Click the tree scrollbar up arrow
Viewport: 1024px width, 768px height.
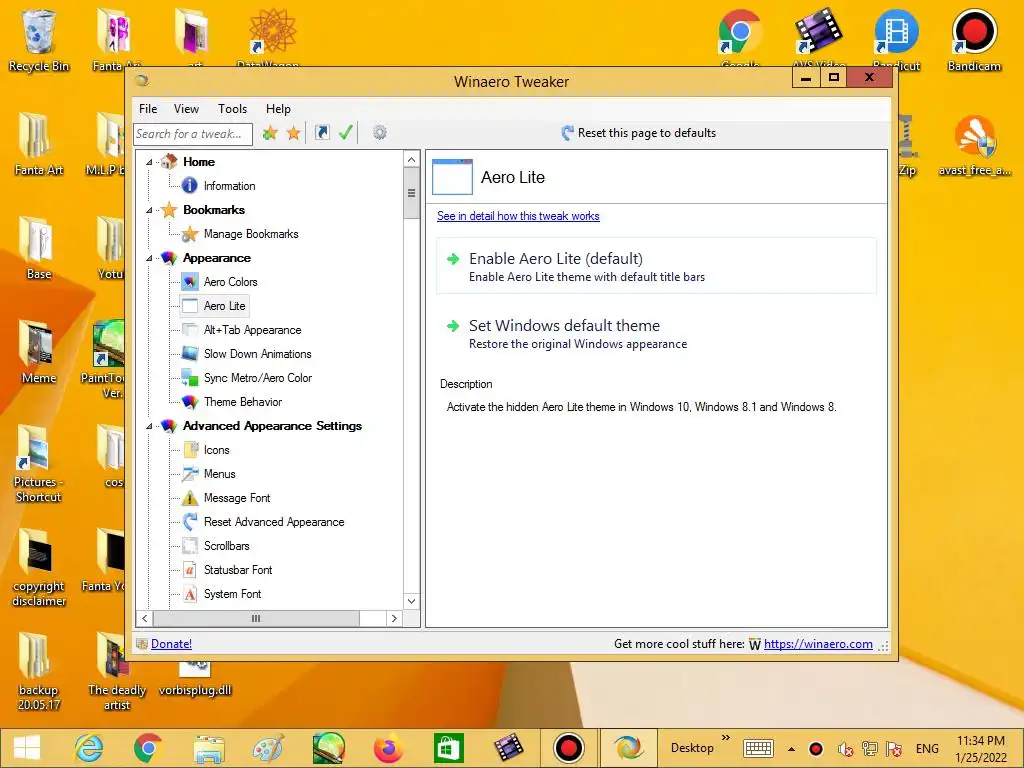pyautogui.click(x=411, y=159)
